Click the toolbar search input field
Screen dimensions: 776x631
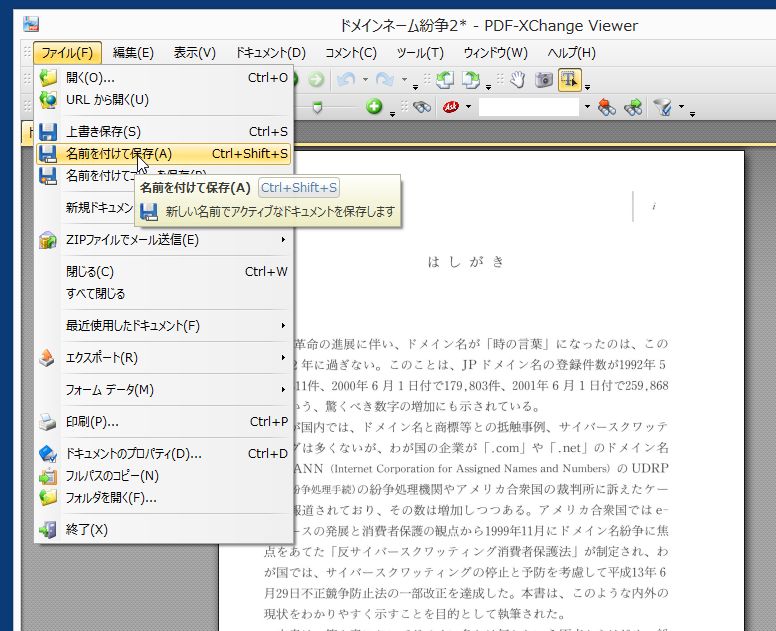tap(529, 107)
